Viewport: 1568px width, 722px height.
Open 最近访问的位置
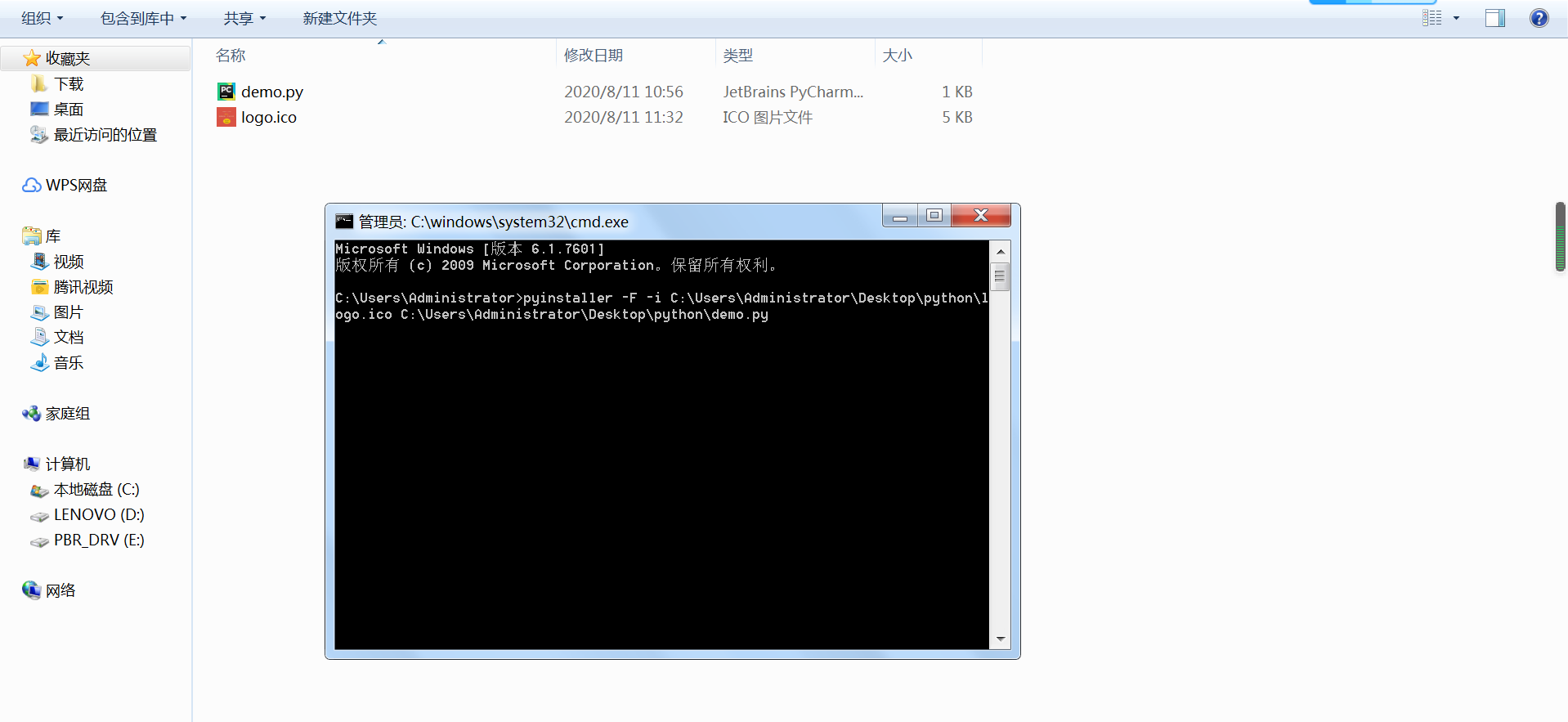105,135
